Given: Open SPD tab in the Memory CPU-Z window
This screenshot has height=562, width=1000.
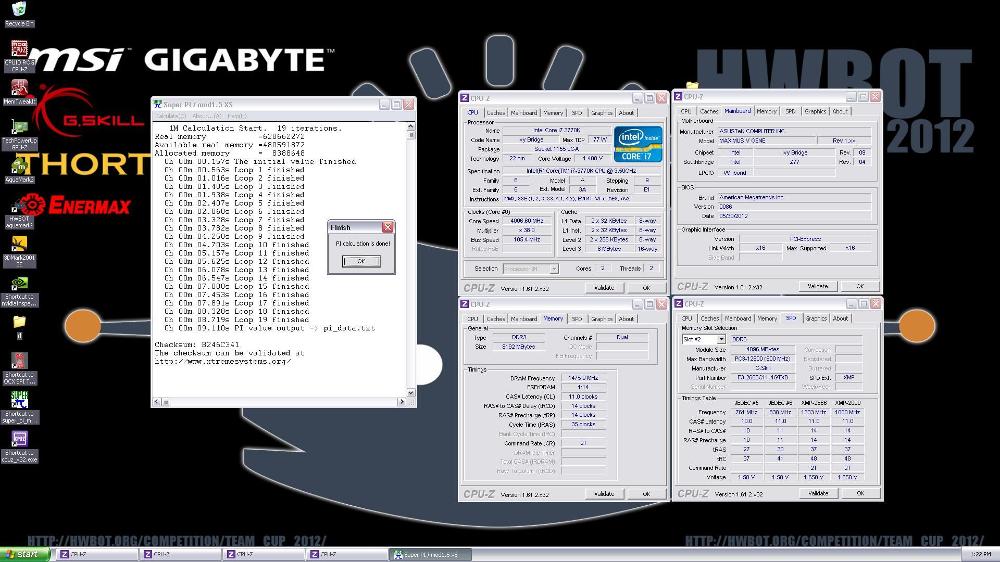Looking at the screenshot, I should pos(577,318).
